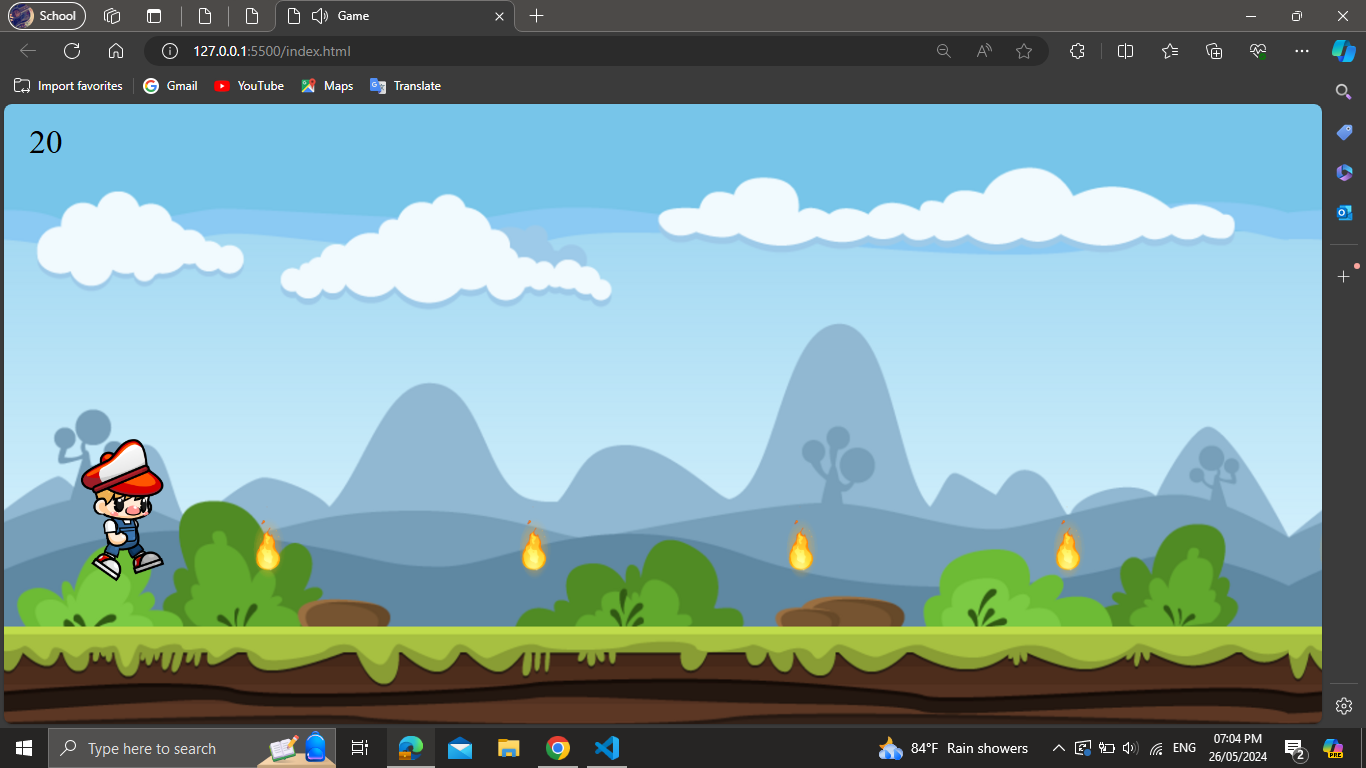Enable Read aloud icon

pos(984,51)
